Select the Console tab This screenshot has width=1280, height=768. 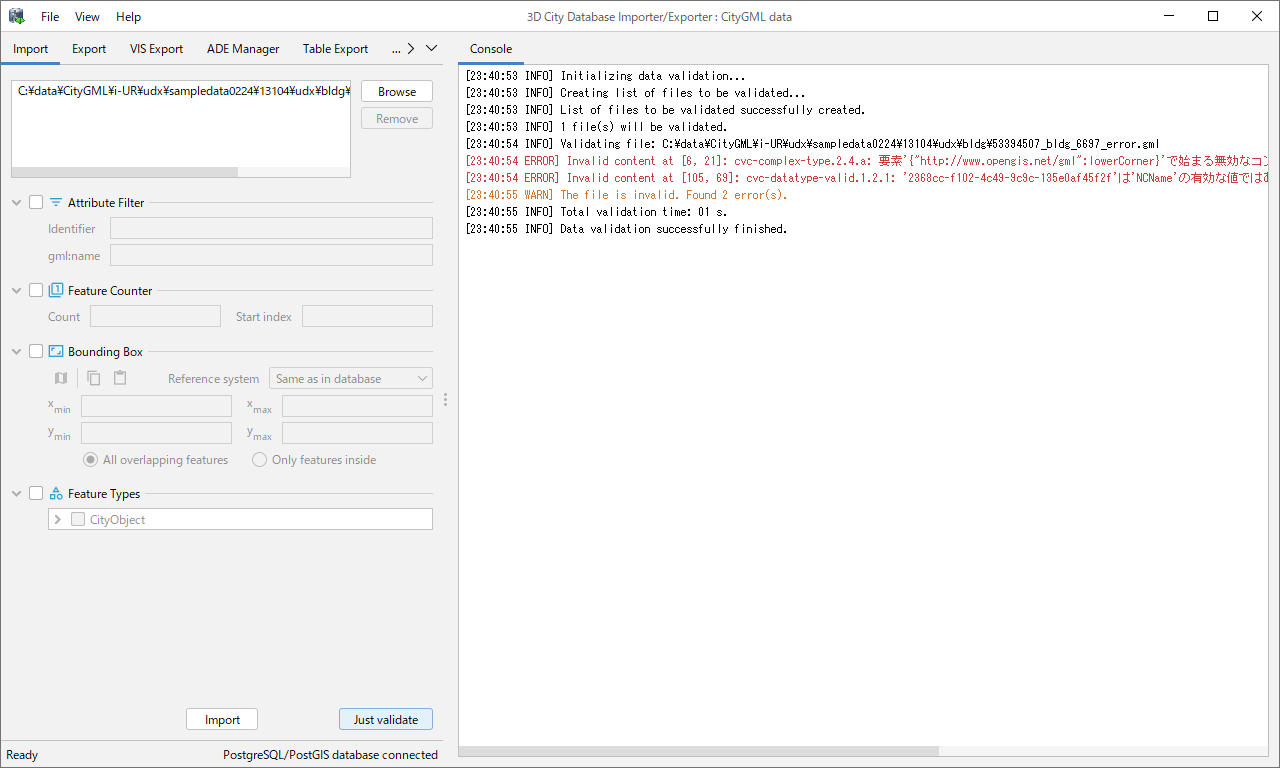click(491, 48)
